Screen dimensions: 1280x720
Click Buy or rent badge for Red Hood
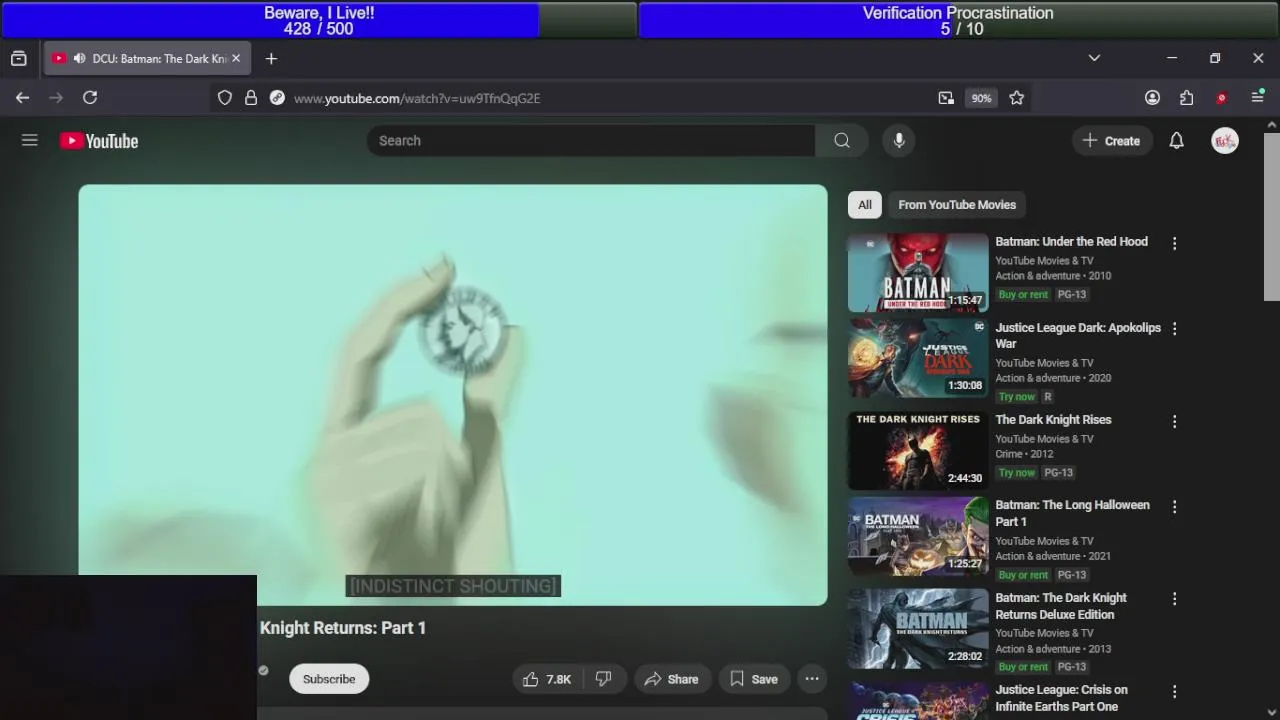(x=1023, y=295)
